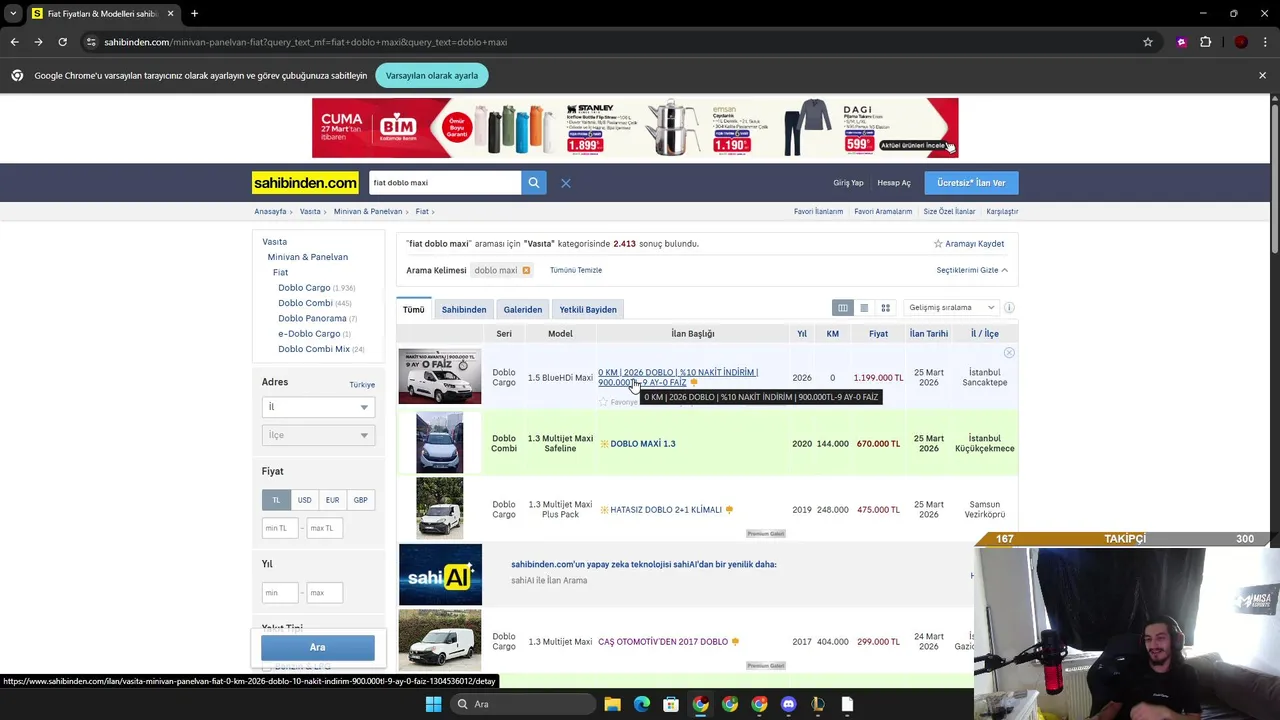Open DOBLO MAXİ 1.3 listing
Viewport: 1280px width, 720px height.
642,444
